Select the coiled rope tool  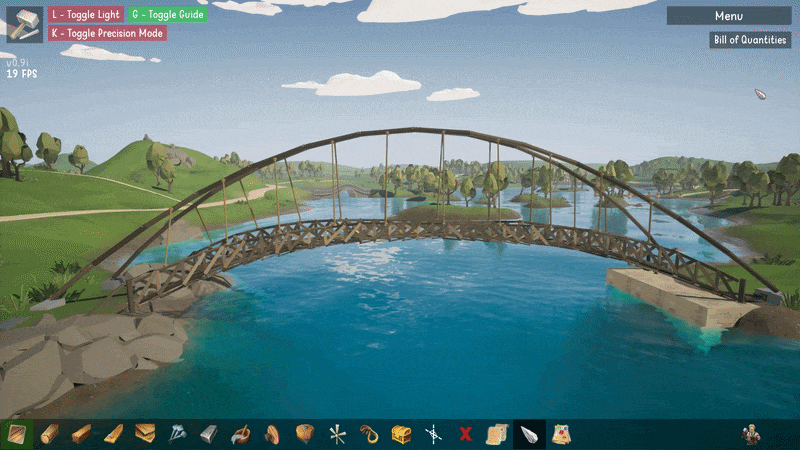point(369,434)
